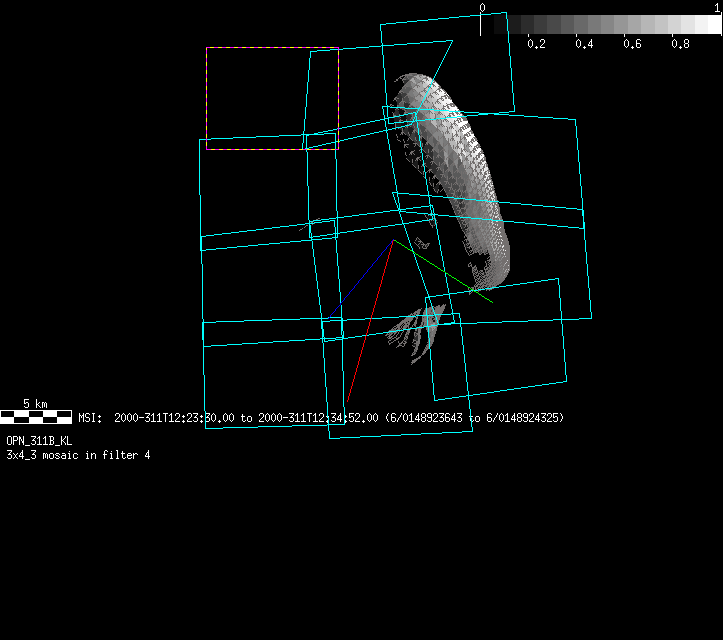Click the frame count range in parentheses
Screen dimensions: 723x640
tap(474, 418)
